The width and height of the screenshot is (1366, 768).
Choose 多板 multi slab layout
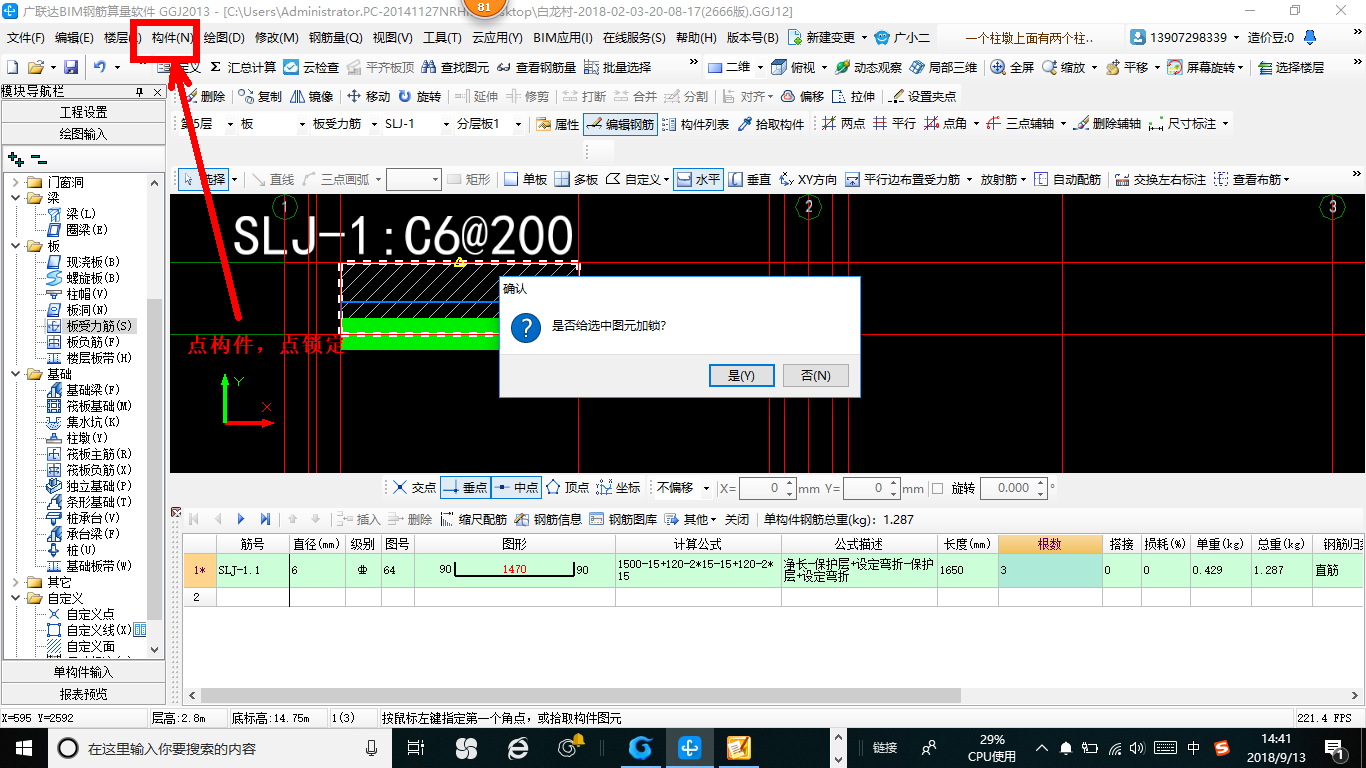[x=576, y=180]
